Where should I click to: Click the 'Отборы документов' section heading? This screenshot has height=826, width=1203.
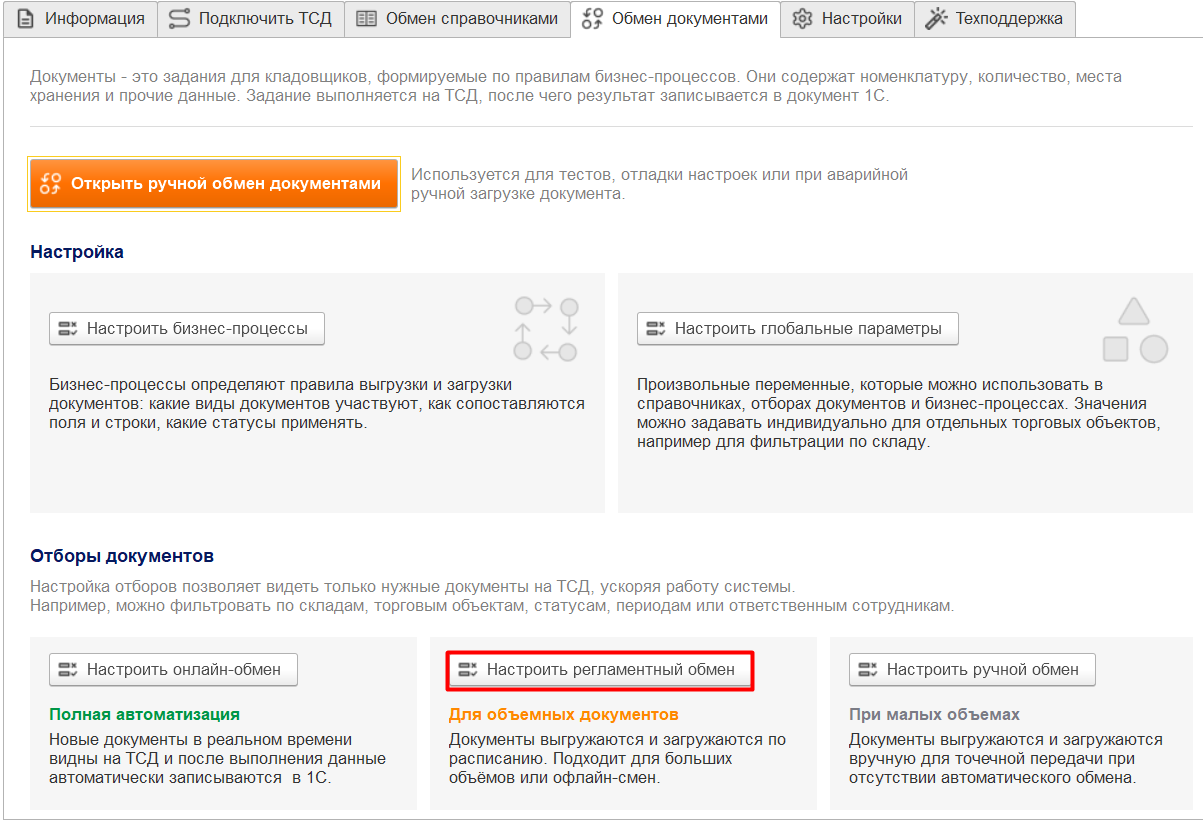coord(122,556)
